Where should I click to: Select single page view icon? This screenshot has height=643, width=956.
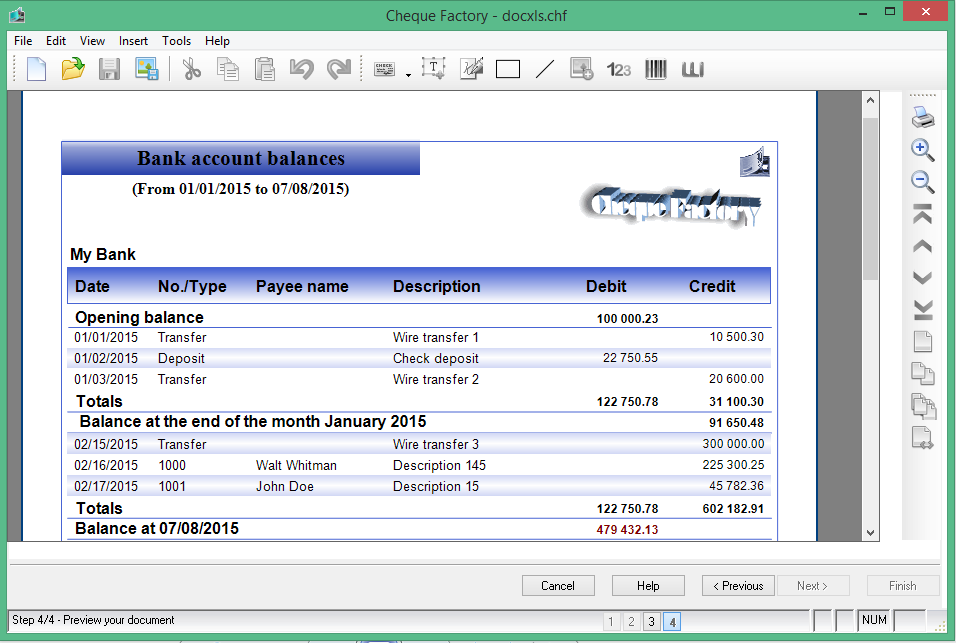922,341
